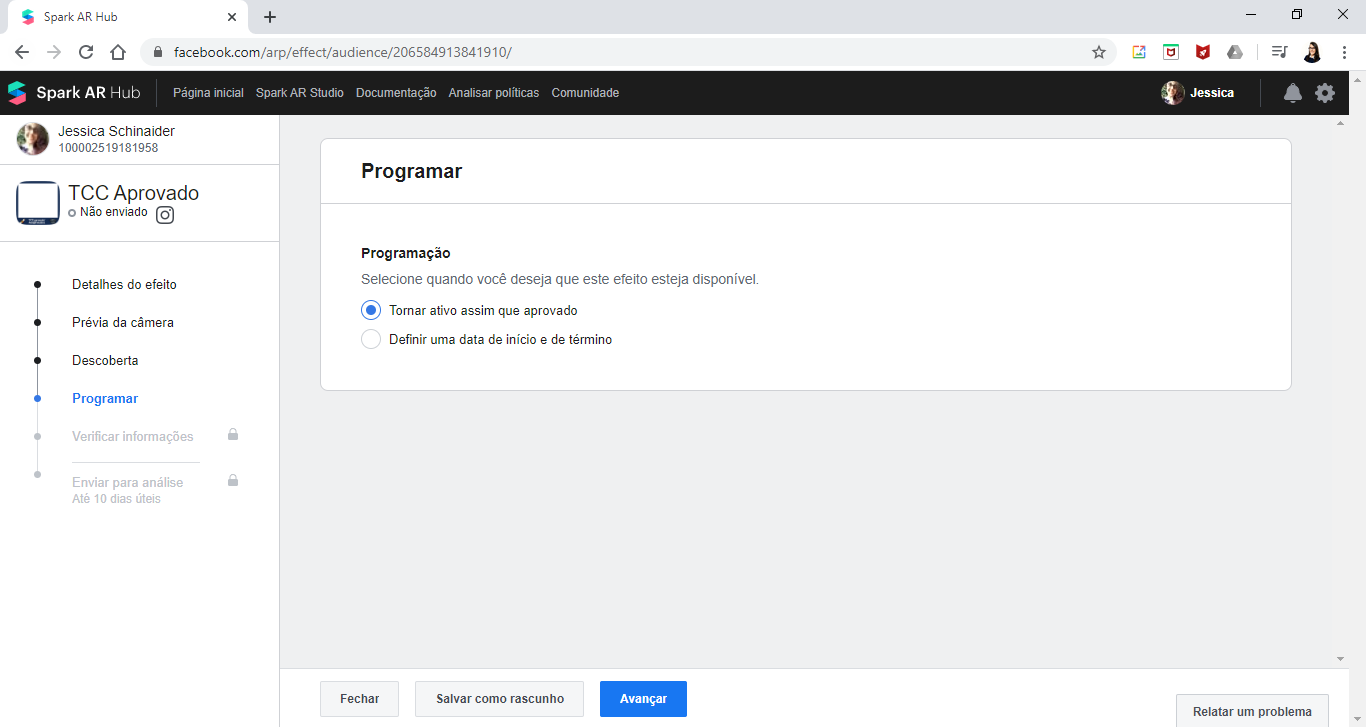Click the site padlock icon in address bar
The height and width of the screenshot is (727, 1366).
[158, 52]
